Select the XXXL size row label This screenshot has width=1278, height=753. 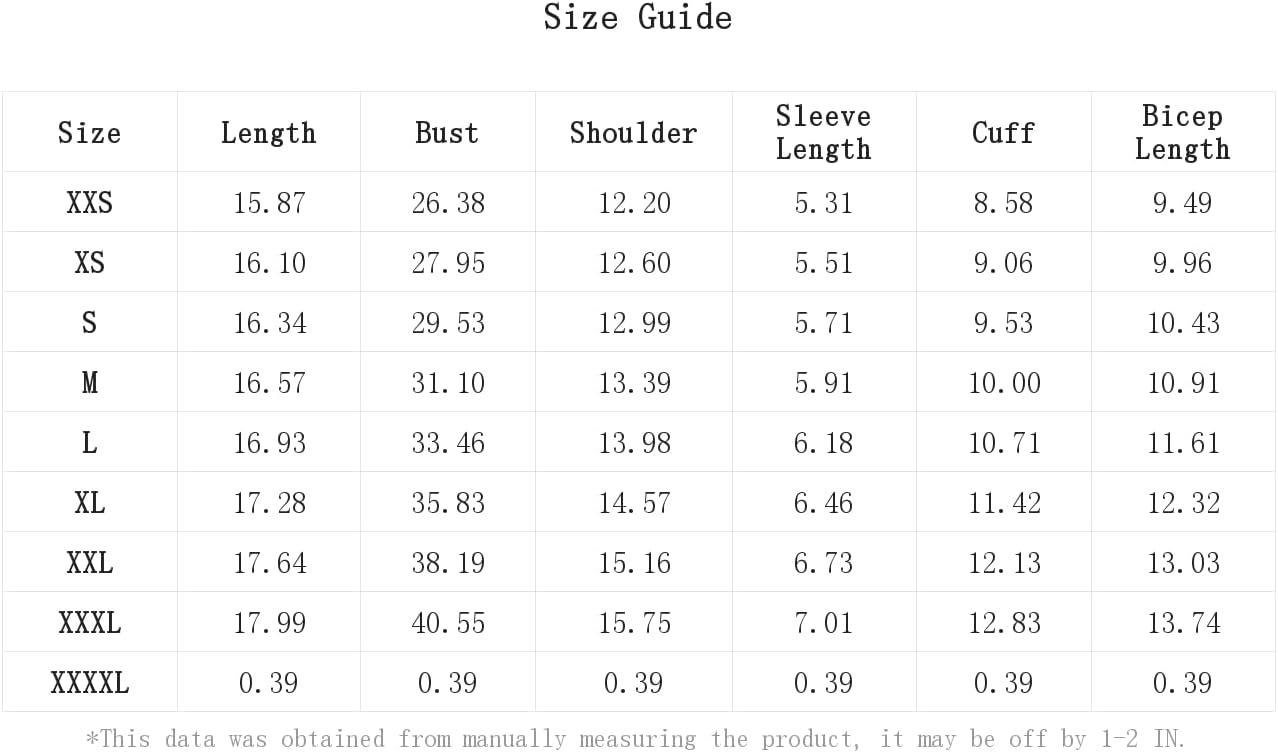click(x=89, y=623)
